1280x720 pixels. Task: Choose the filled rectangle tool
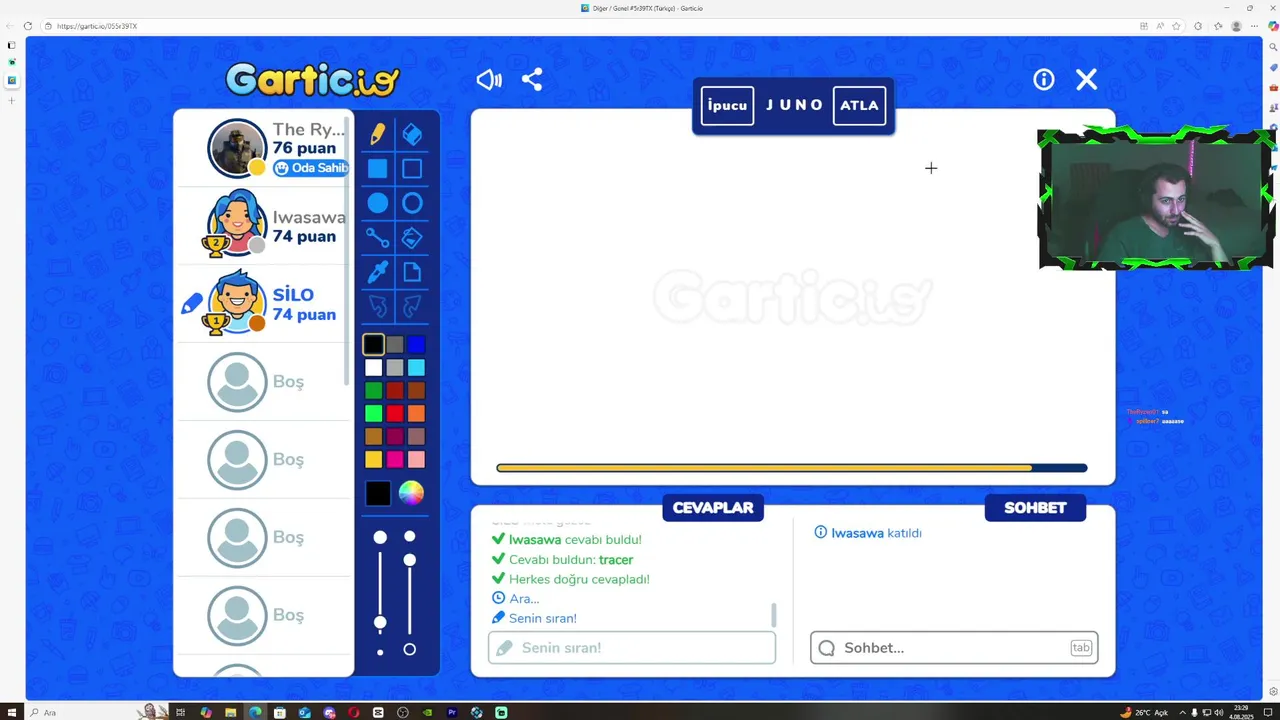[378, 169]
